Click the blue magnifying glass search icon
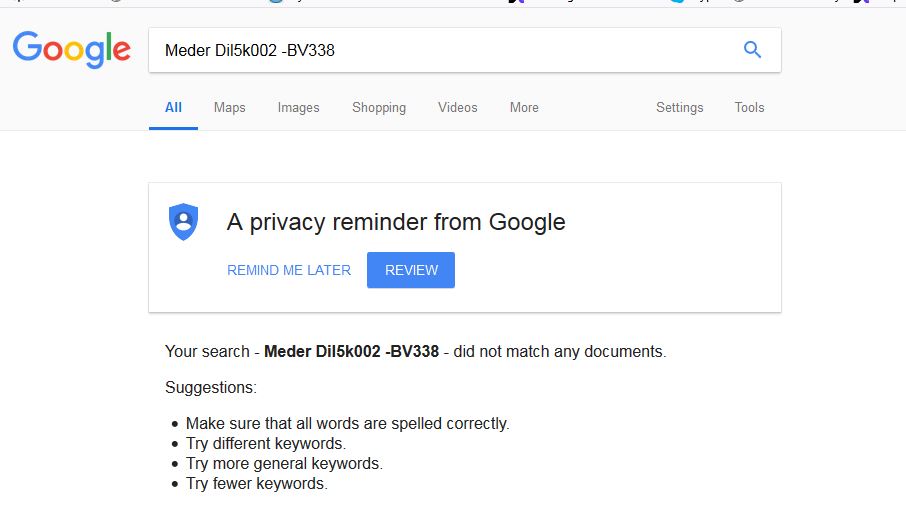The height and width of the screenshot is (531, 906). click(x=752, y=50)
